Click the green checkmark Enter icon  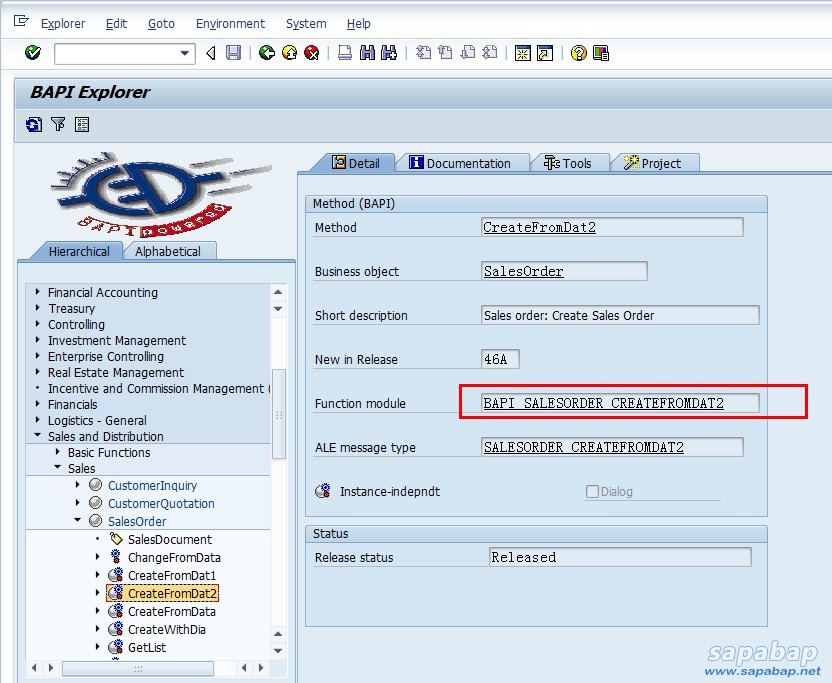[33, 53]
